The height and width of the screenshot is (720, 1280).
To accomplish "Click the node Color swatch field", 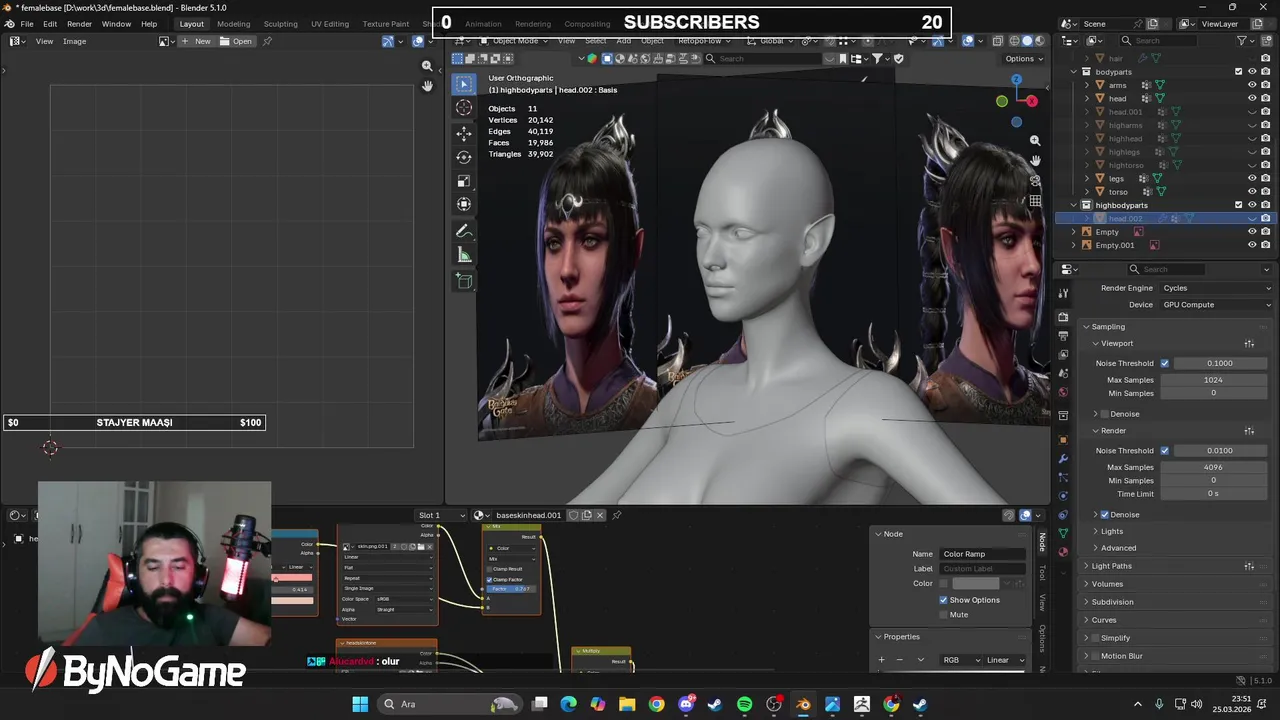I will (975, 583).
